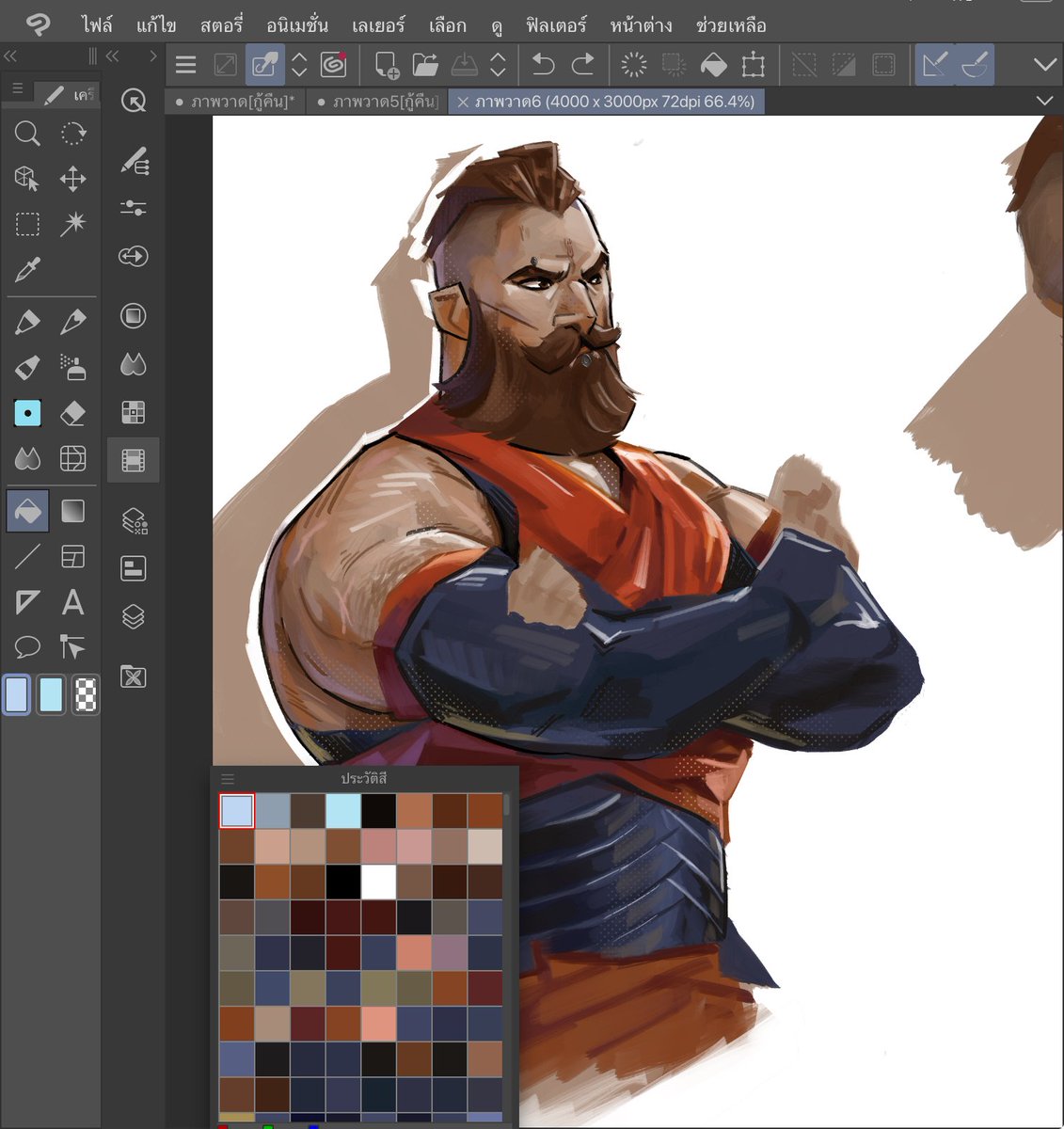Click the Fill bucket in command bar
The width and height of the screenshot is (1064, 1129).
click(x=714, y=64)
